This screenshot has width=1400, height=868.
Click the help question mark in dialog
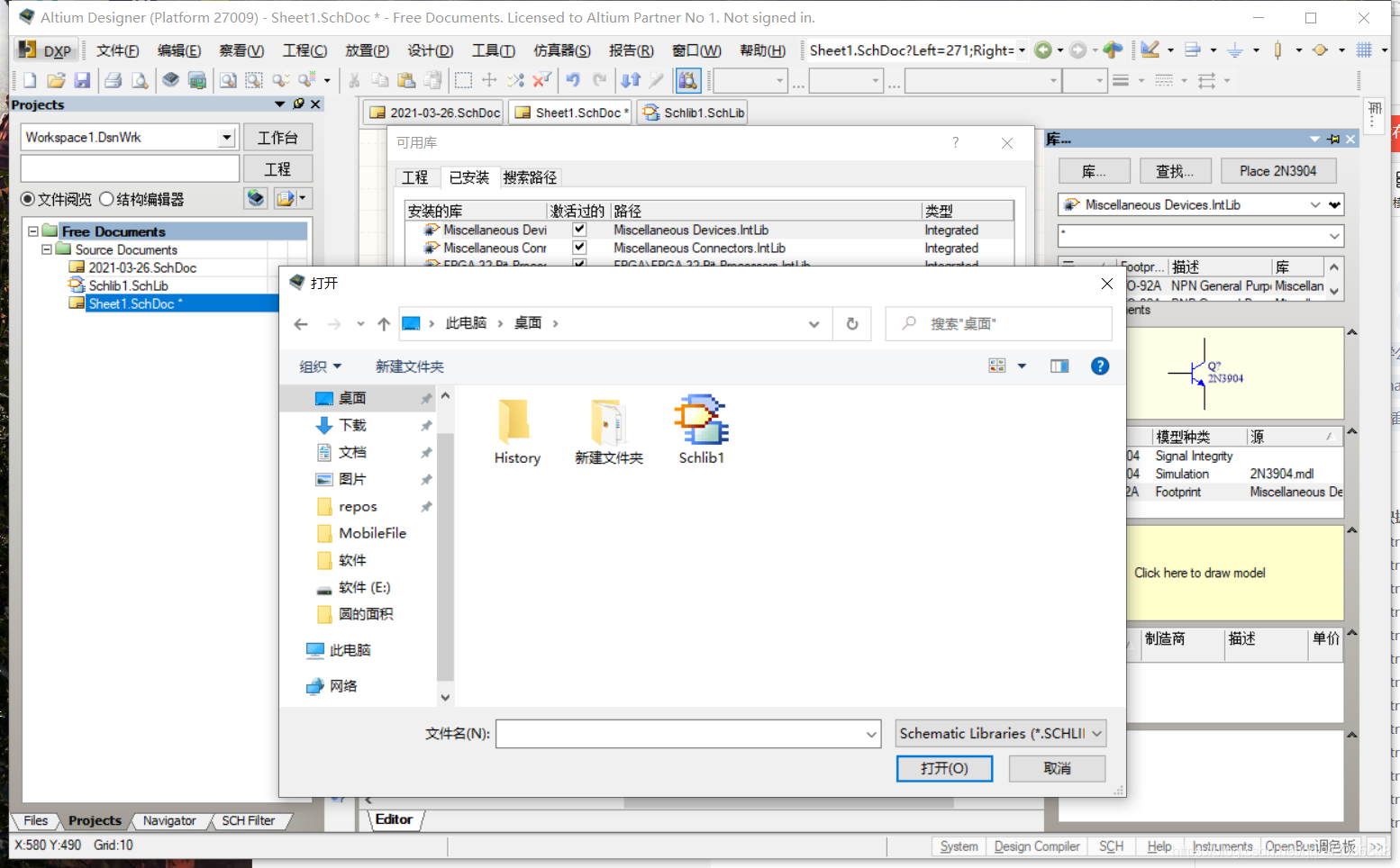(1100, 366)
